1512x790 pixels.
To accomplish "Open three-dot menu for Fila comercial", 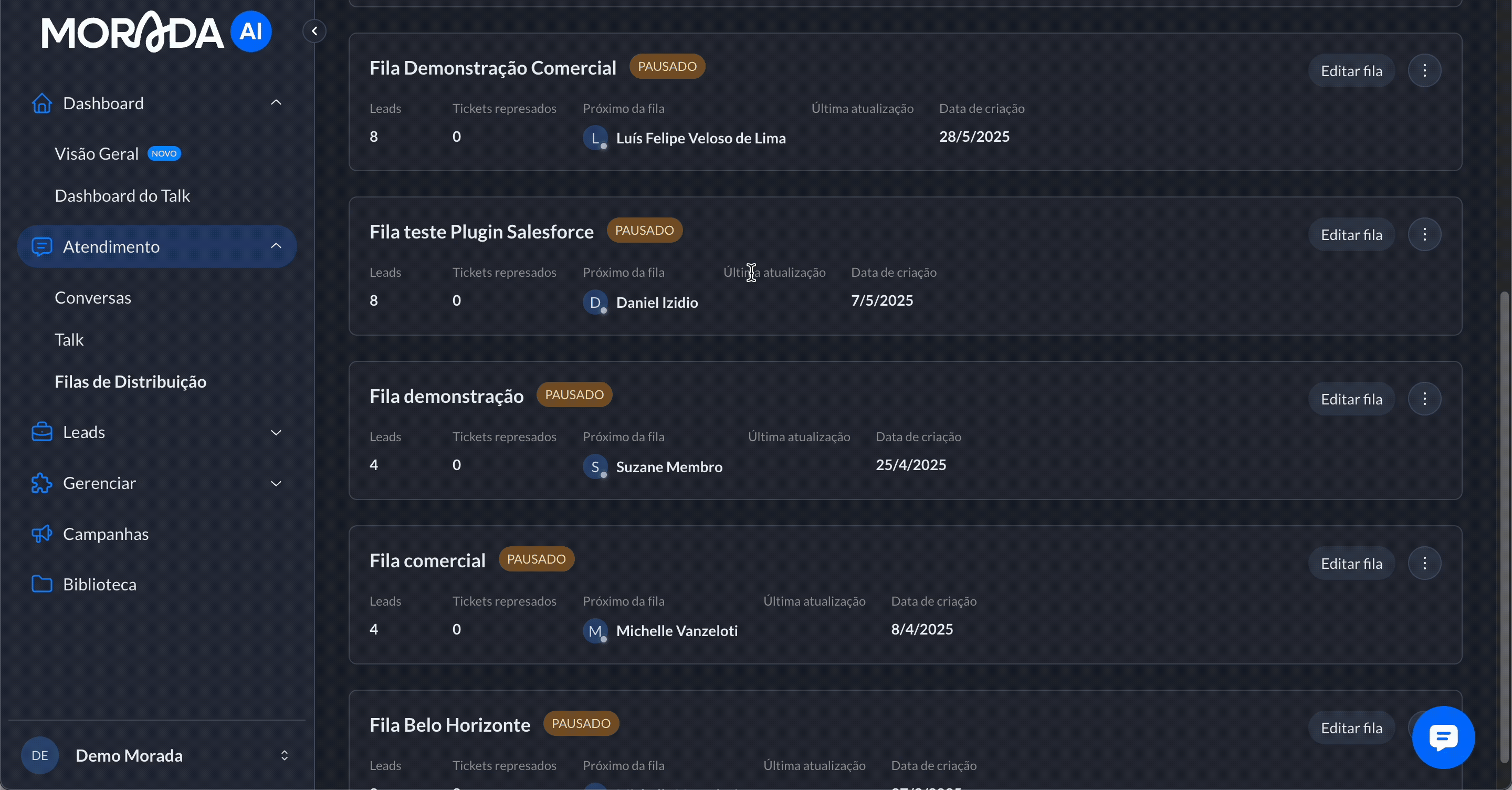I will (1424, 563).
